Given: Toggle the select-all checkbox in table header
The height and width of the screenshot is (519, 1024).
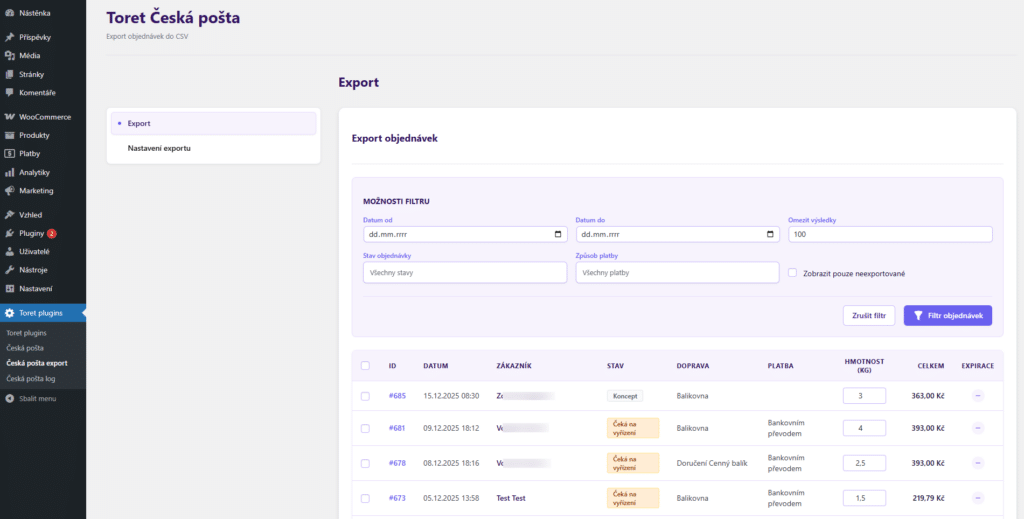Looking at the screenshot, I should click(365, 366).
